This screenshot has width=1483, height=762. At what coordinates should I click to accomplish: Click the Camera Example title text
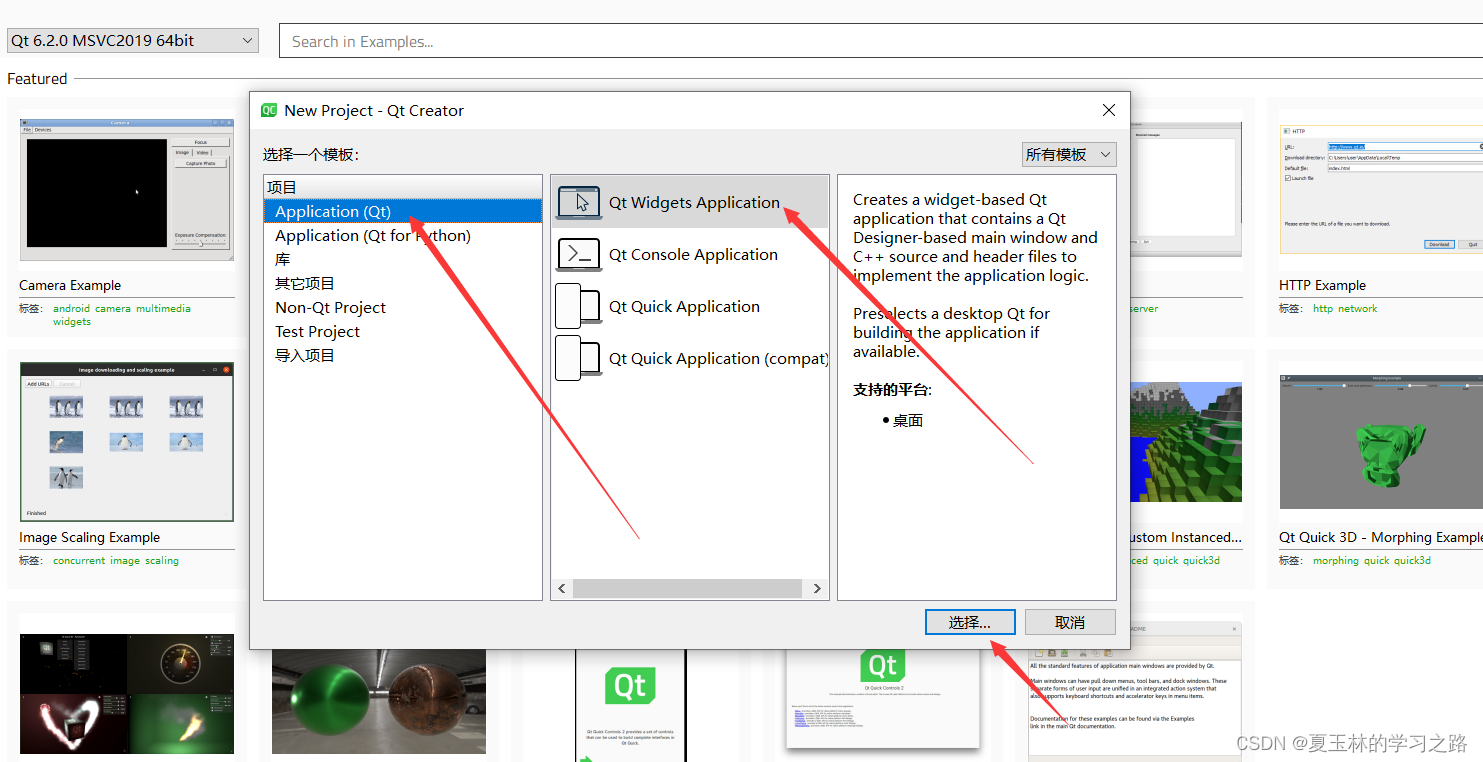[x=70, y=285]
